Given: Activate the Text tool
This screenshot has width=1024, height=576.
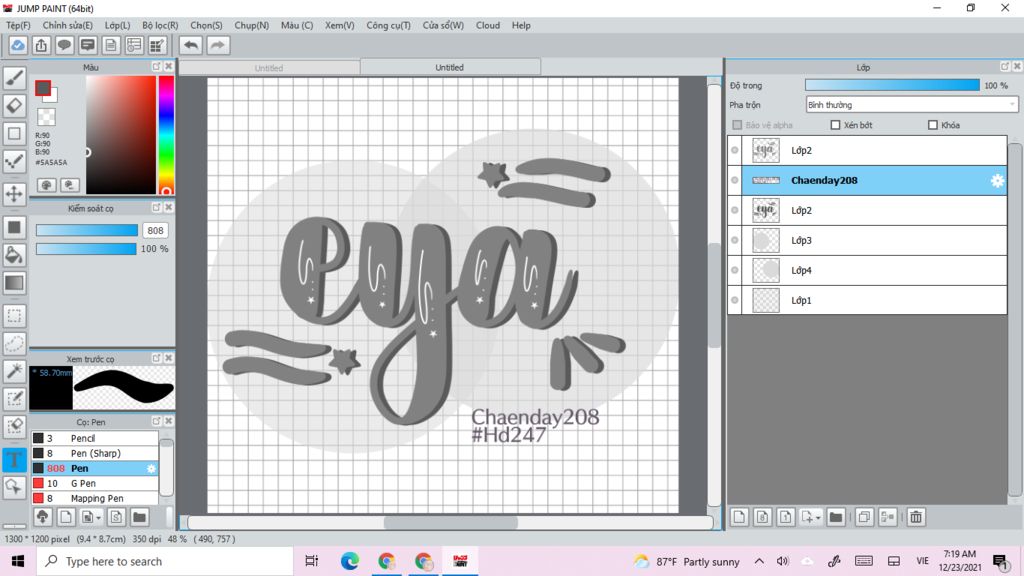Looking at the screenshot, I should click(14, 459).
